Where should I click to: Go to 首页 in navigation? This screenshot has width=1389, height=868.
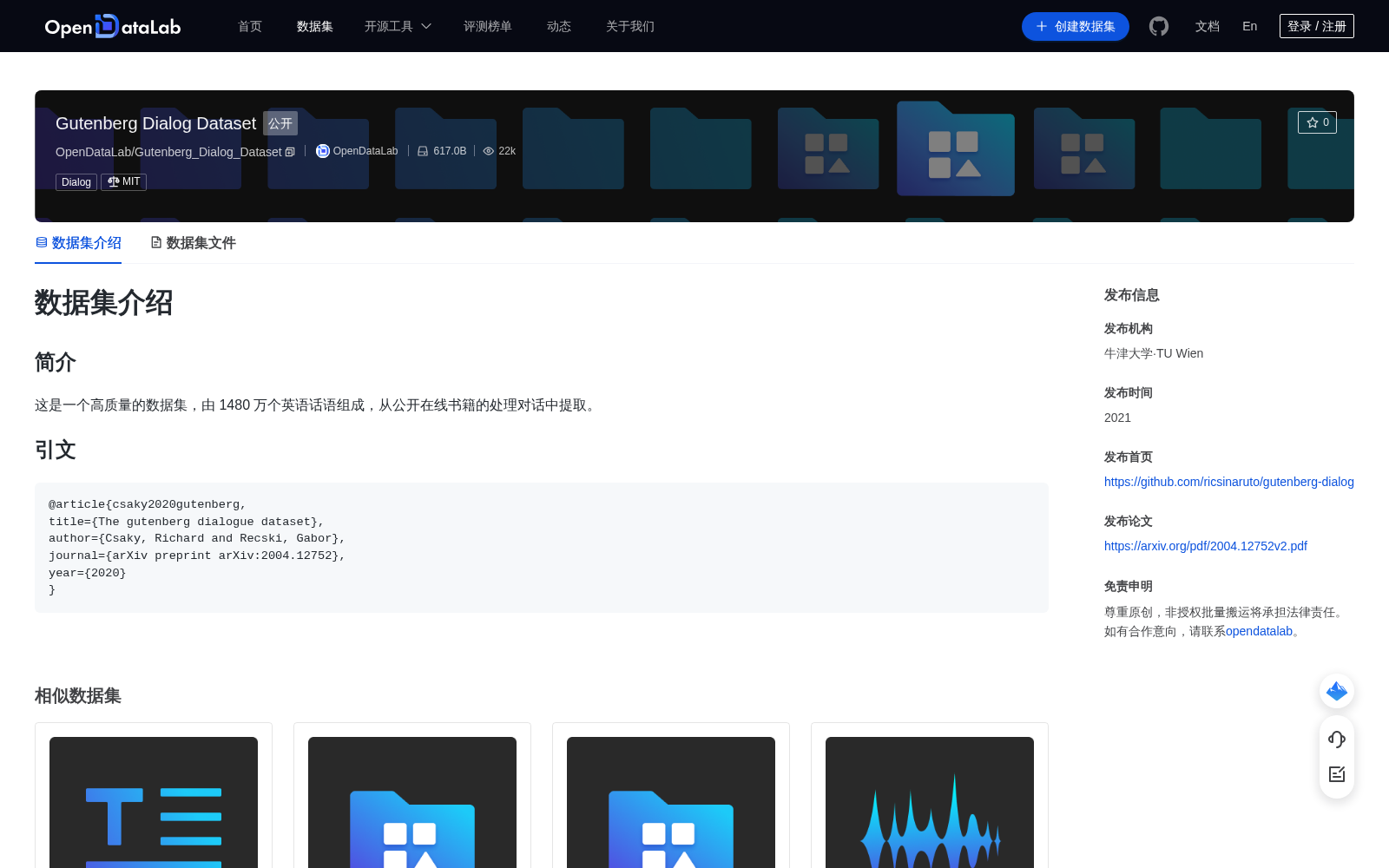tap(250, 26)
